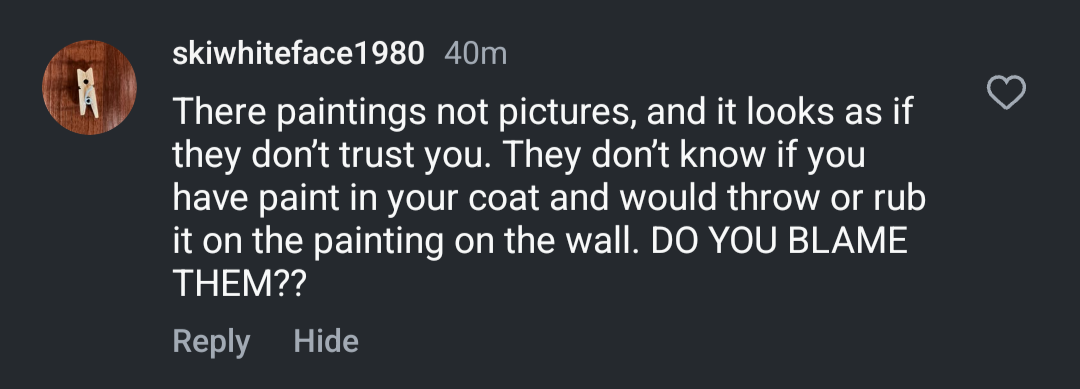Open skiwhiteface1980's profile from username
Screen dimensions: 1080x389
pos(298,54)
